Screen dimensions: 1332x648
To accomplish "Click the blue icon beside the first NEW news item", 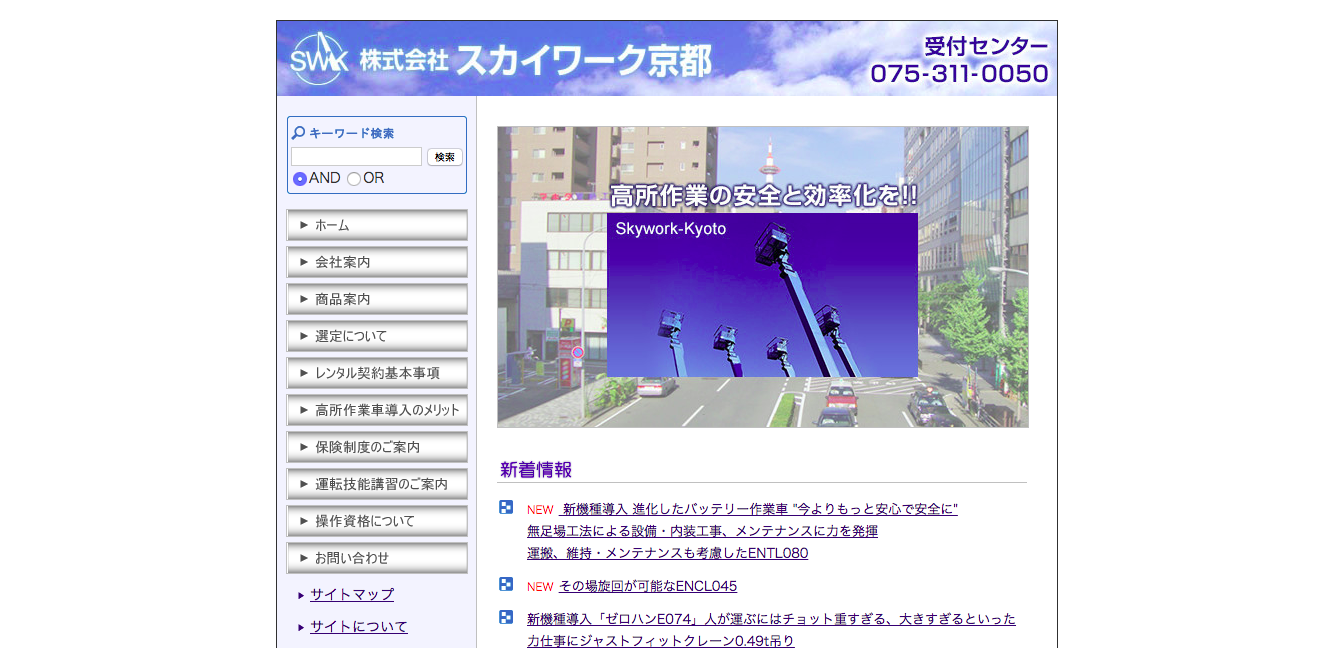I will 505,508.
